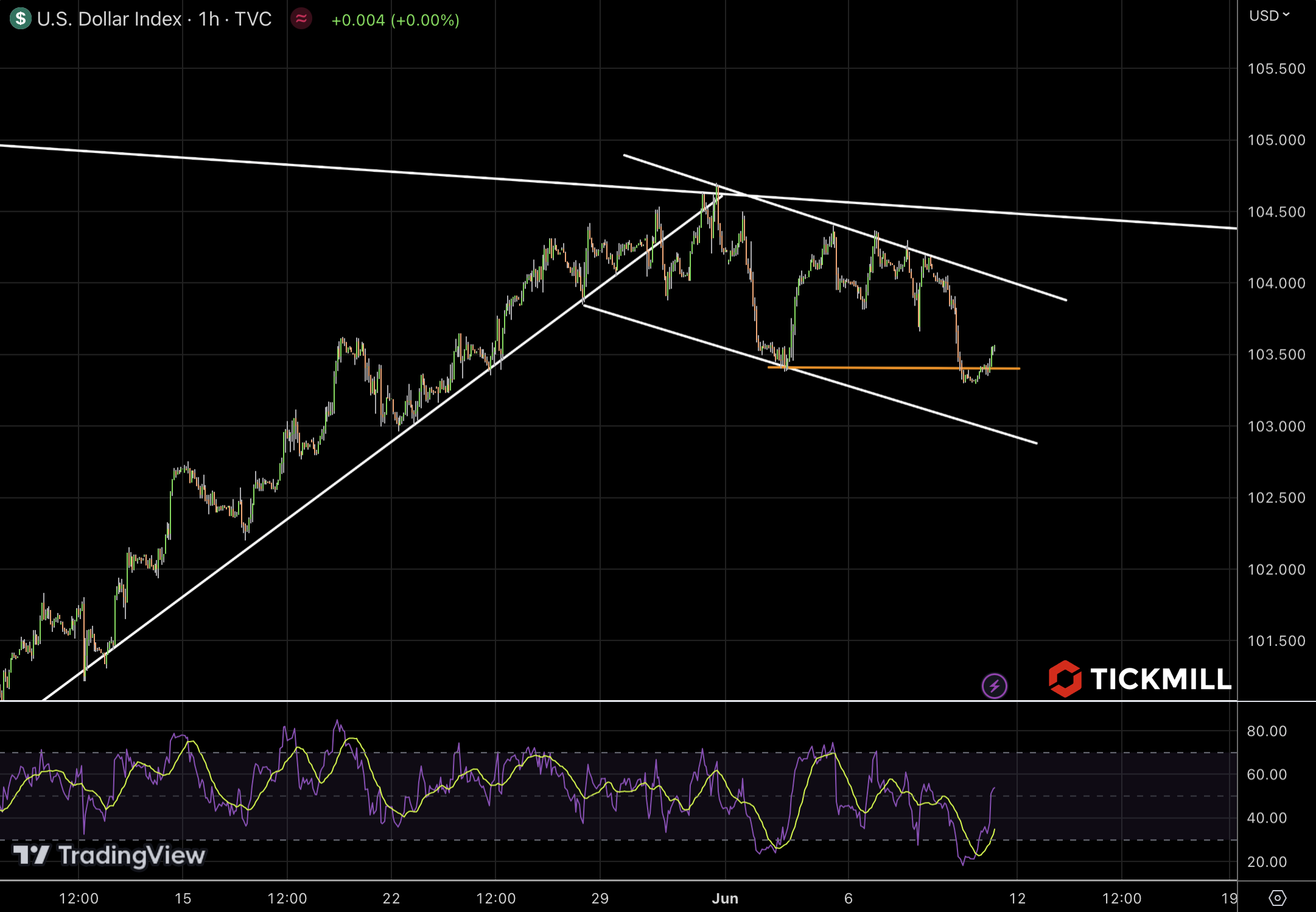Click the 1h interval label in the title
The image size is (1316, 912).
209,19
